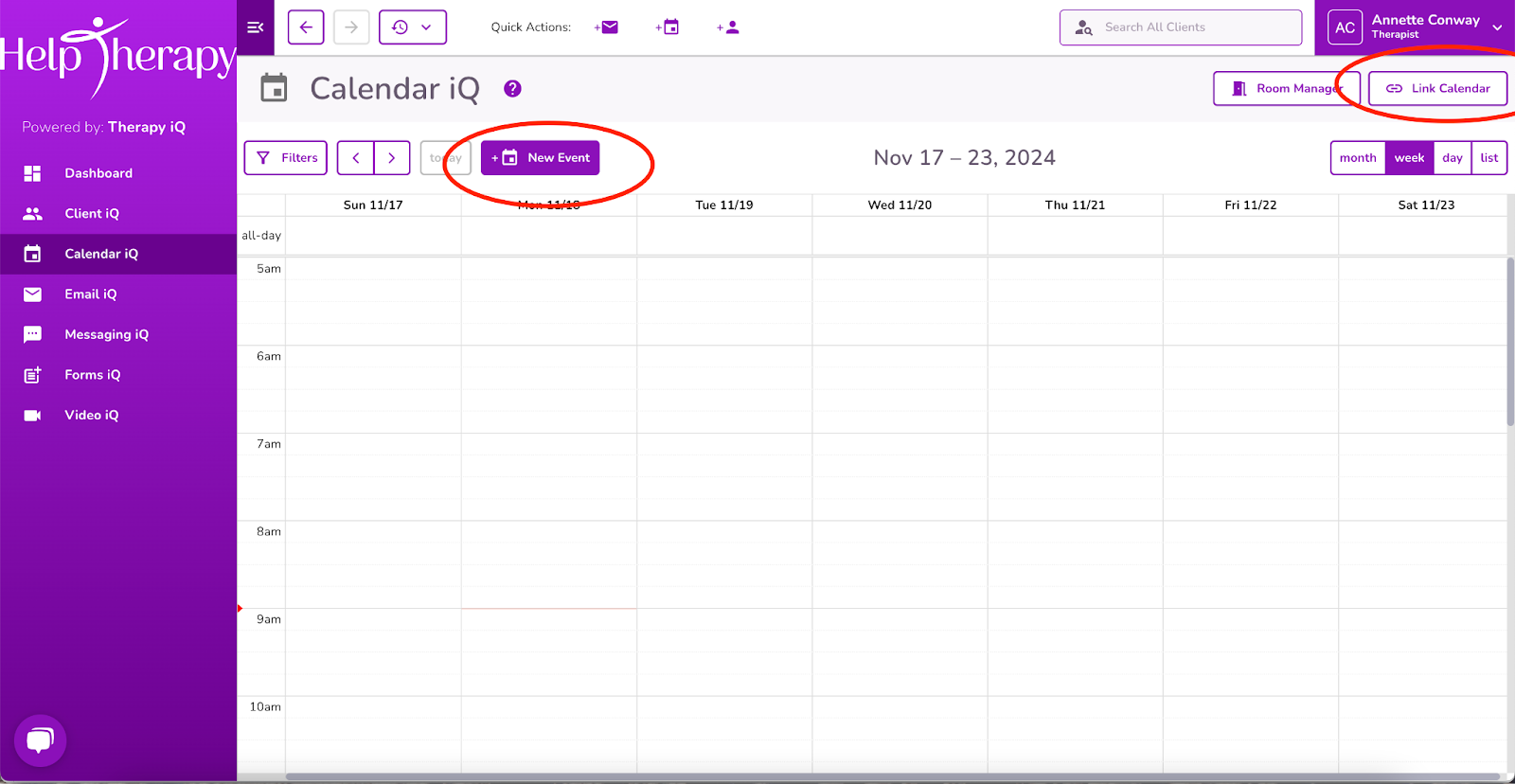This screenshot has height=784, width=1515.
Task: Click the Powered by Therapy iQ text
Action: (104, 127)
